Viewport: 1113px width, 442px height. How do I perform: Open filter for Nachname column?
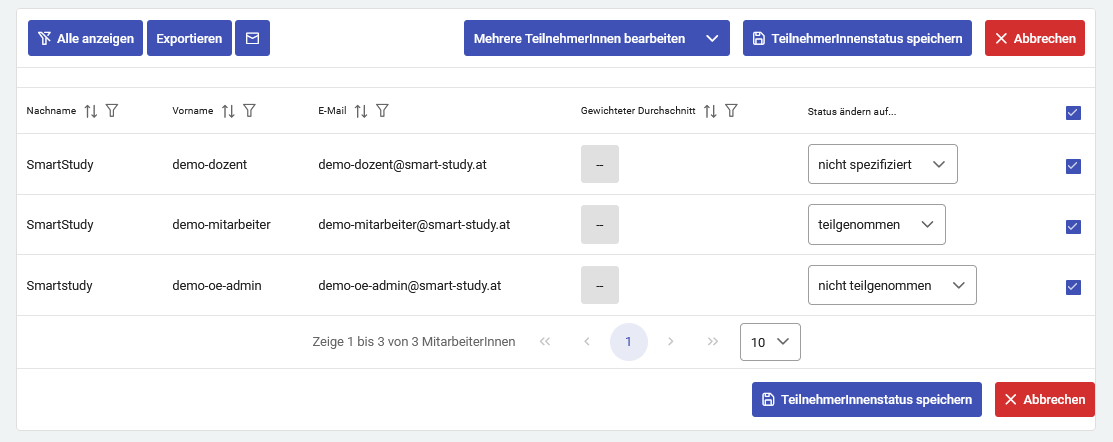pos(112,111)
